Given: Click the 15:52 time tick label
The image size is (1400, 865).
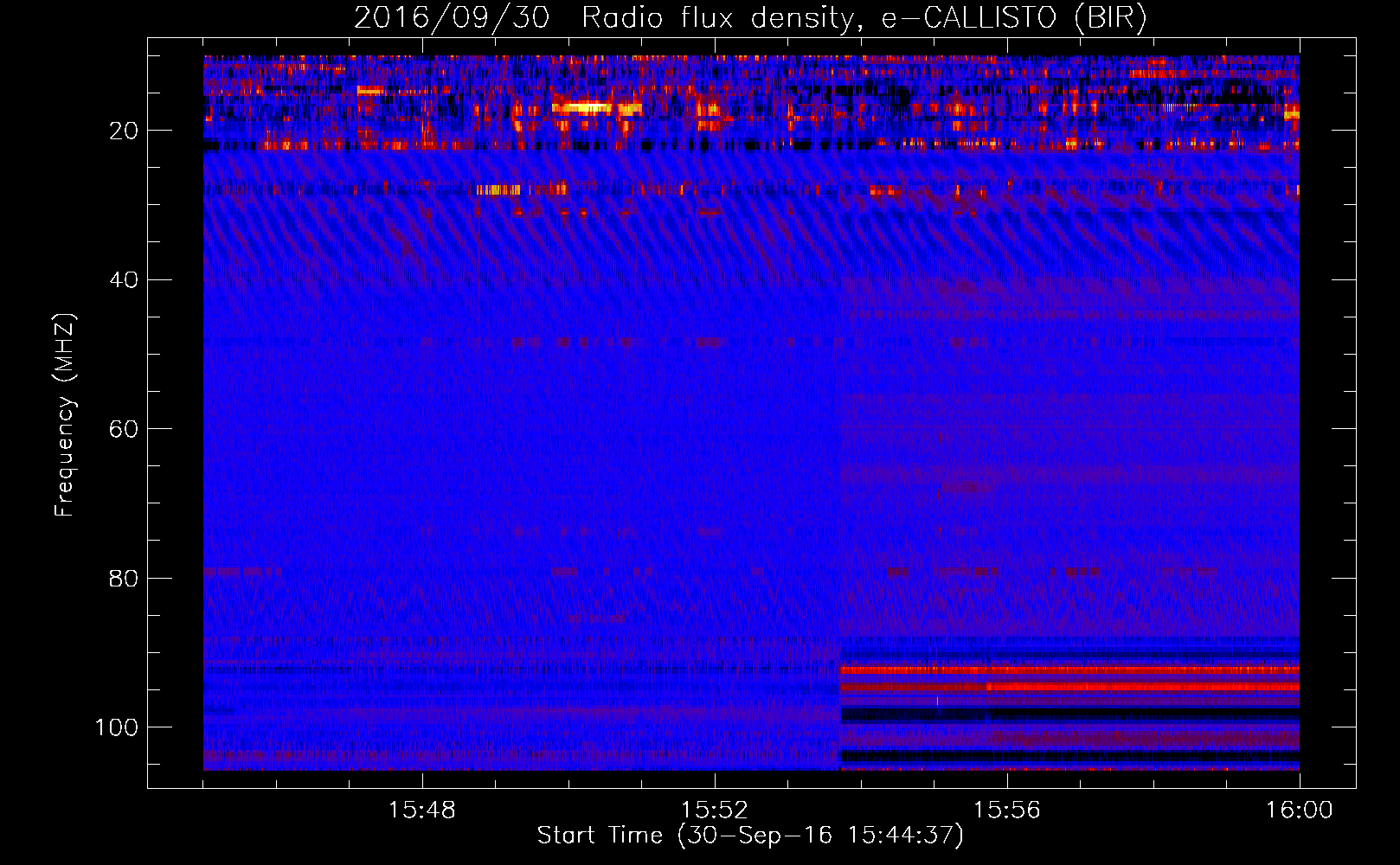Looking at the screenshot, I should tap(714, 811).
